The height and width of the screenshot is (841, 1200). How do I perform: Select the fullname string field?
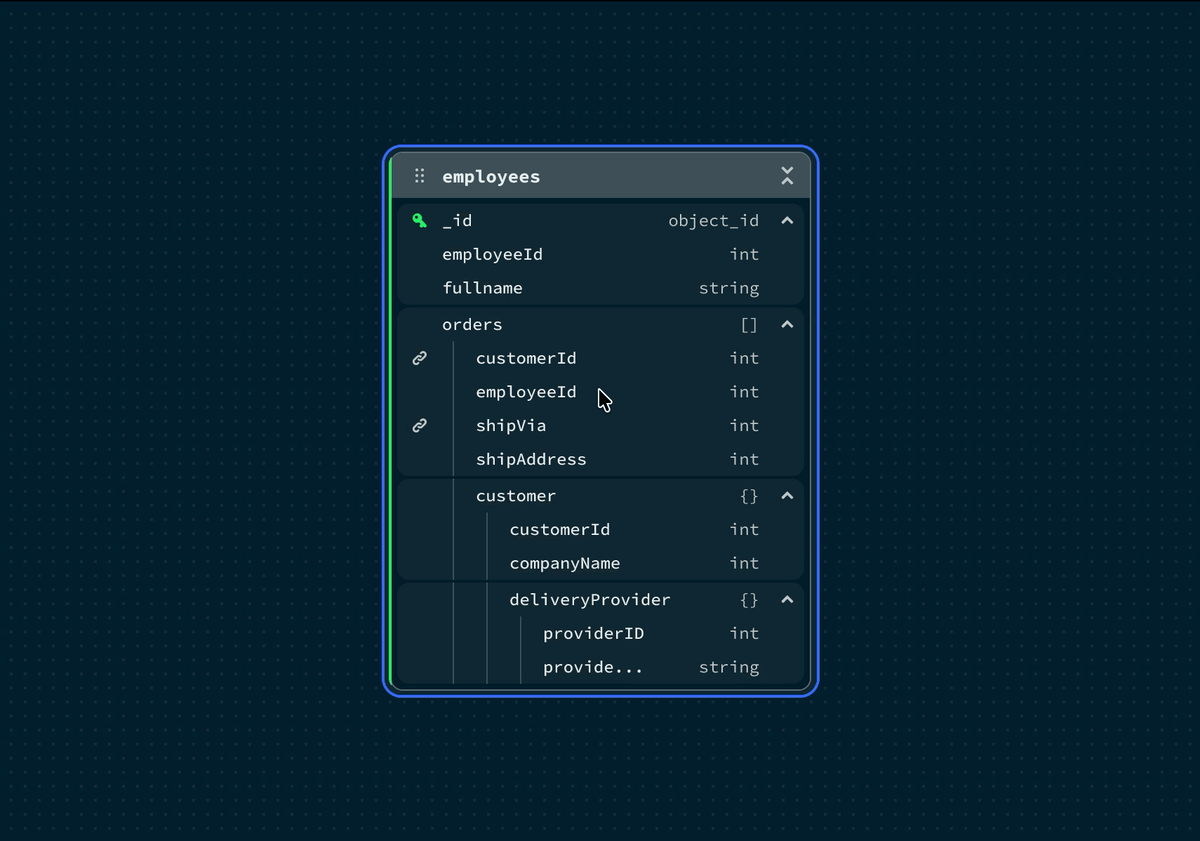483,288
